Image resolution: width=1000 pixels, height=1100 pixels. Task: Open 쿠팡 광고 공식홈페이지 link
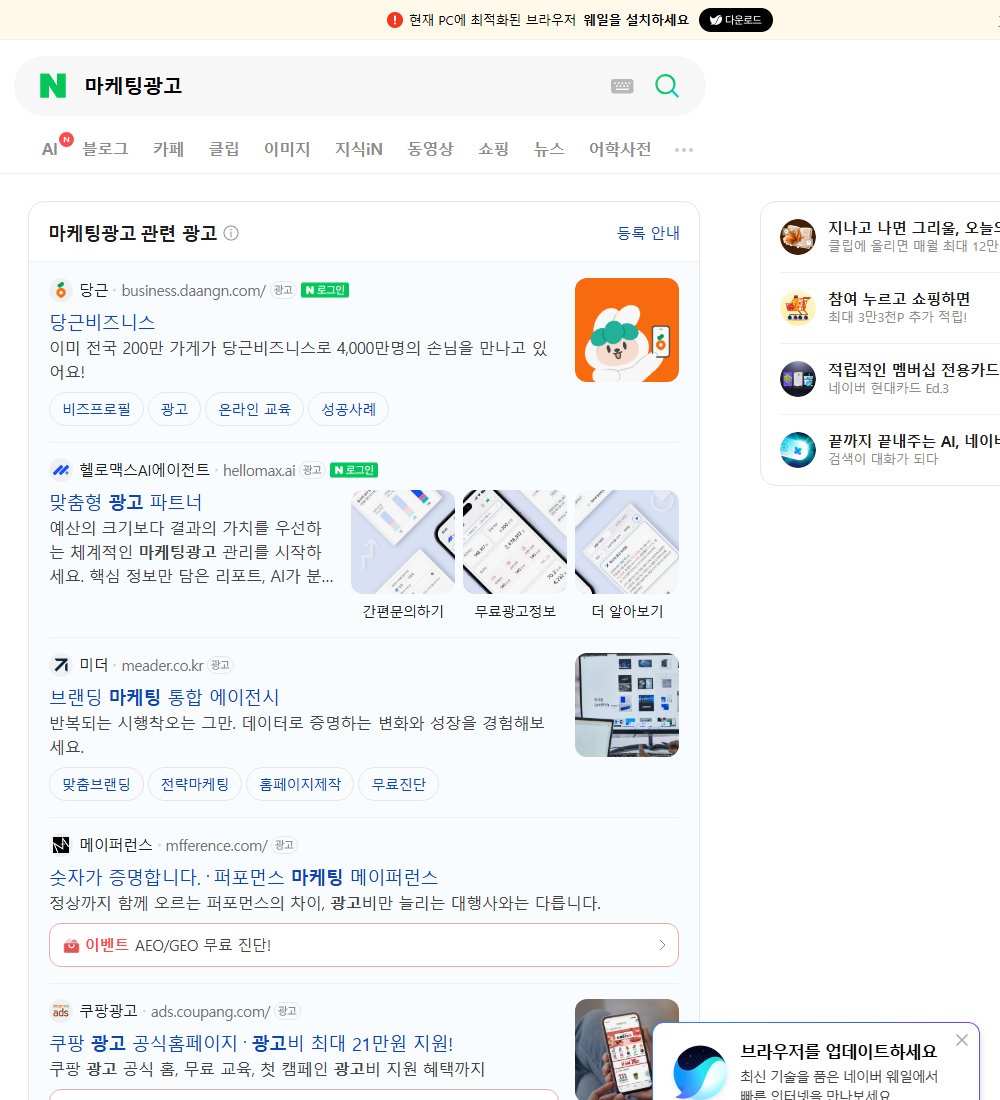251,1043
